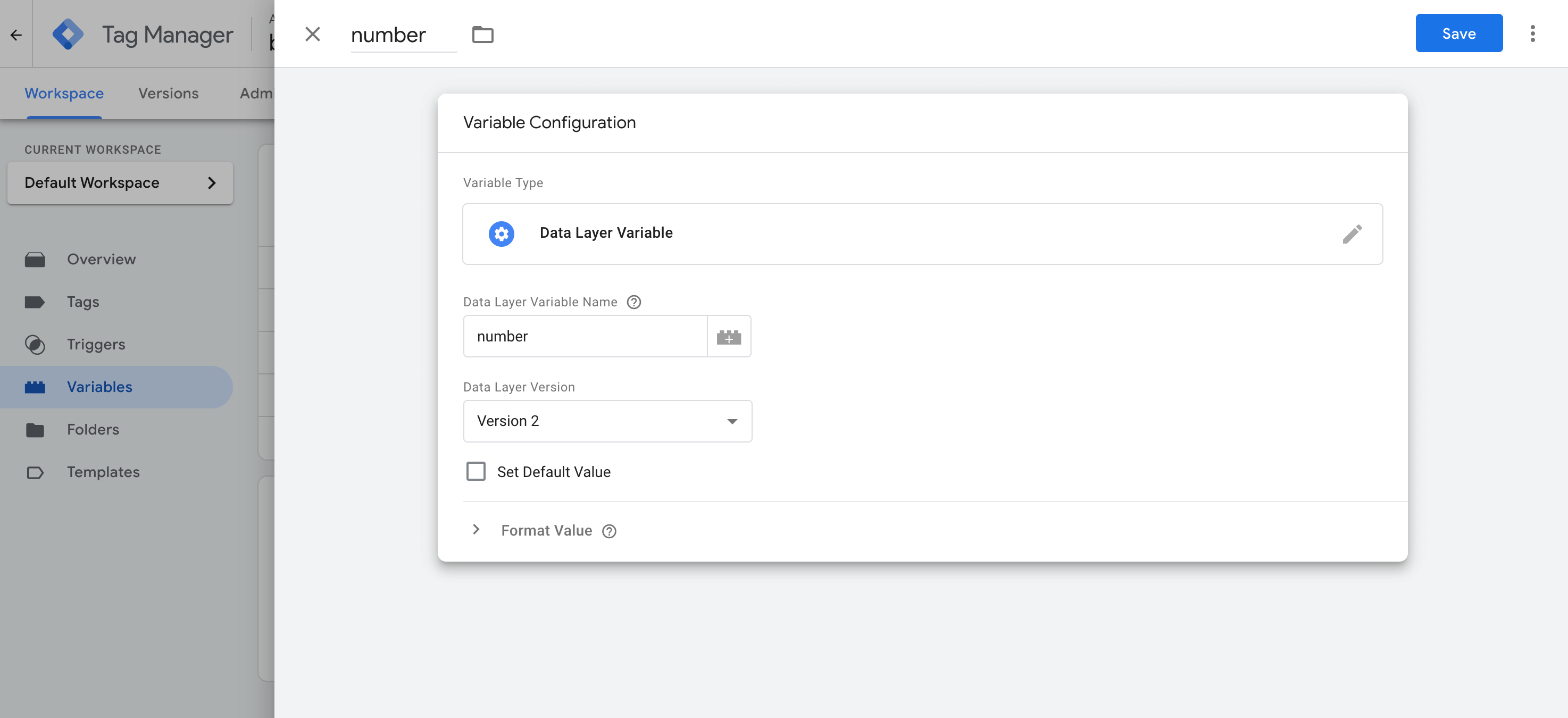Open the Default Workspace selector
Image resolution: width=1568 pixels, height=718 pixels.
click(120, 182)
